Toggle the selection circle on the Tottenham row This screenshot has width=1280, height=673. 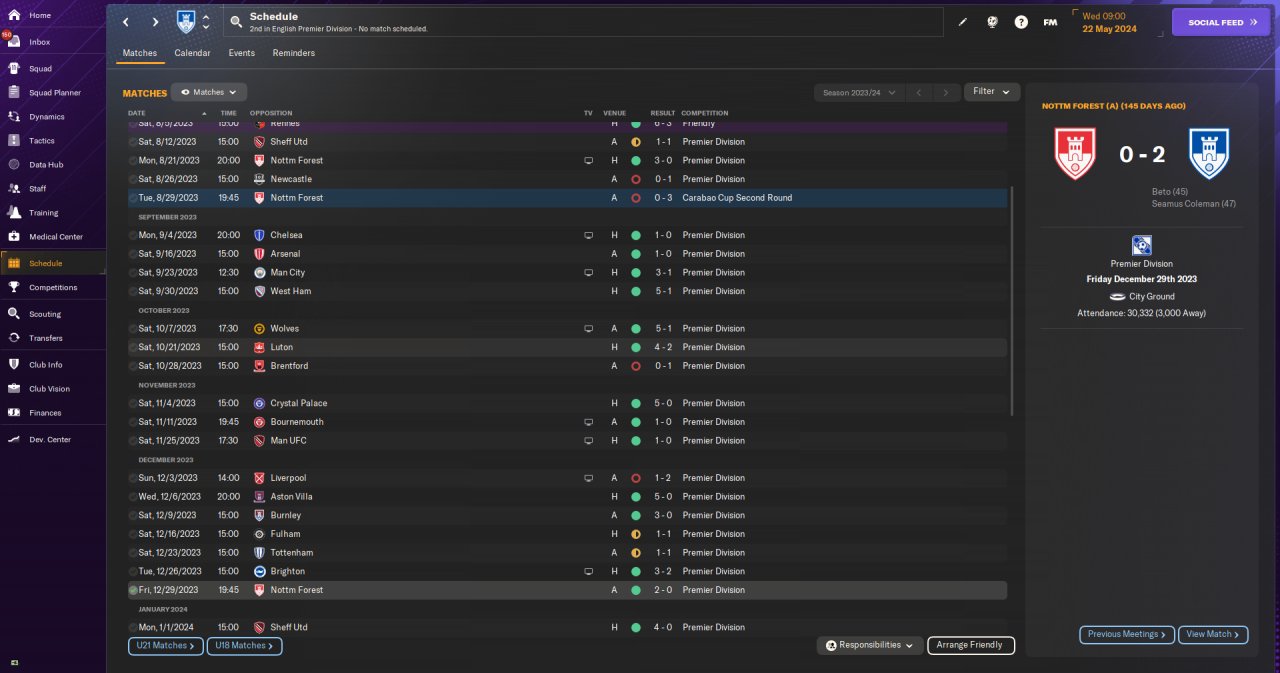click(133, 552)
